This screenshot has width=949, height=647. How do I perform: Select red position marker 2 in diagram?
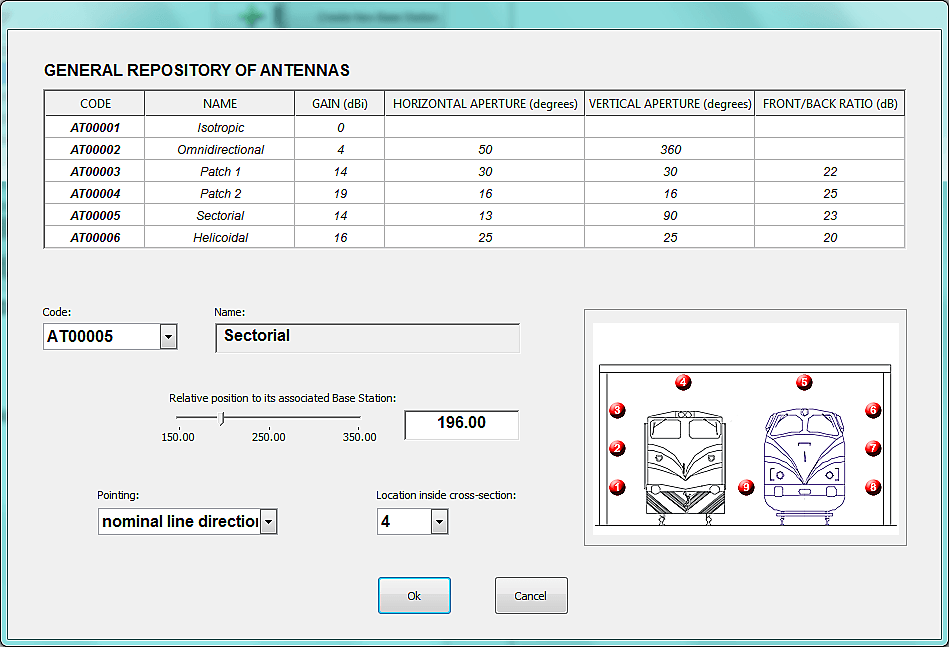pyautogui.click(x=617, y=448)
